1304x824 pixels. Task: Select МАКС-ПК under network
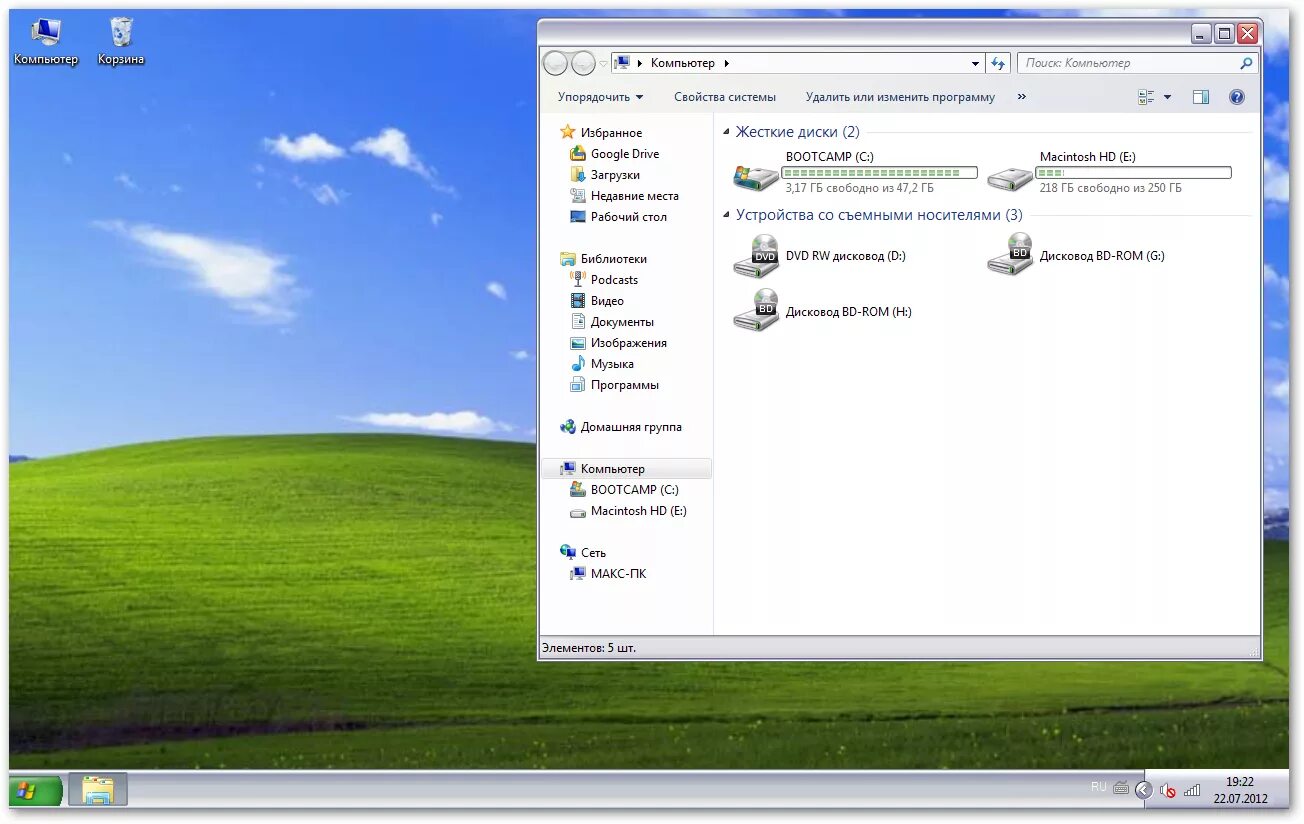pos(608,574)
